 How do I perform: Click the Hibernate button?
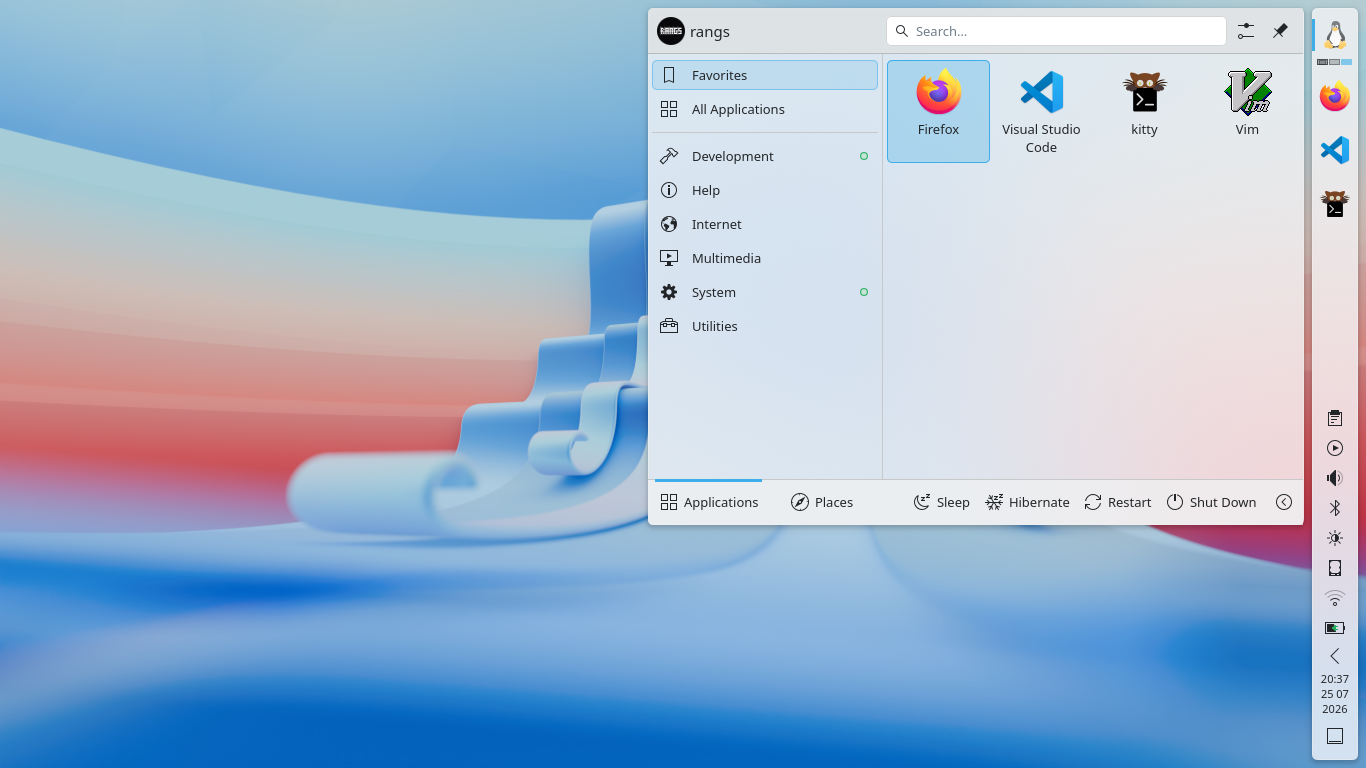1027,502
